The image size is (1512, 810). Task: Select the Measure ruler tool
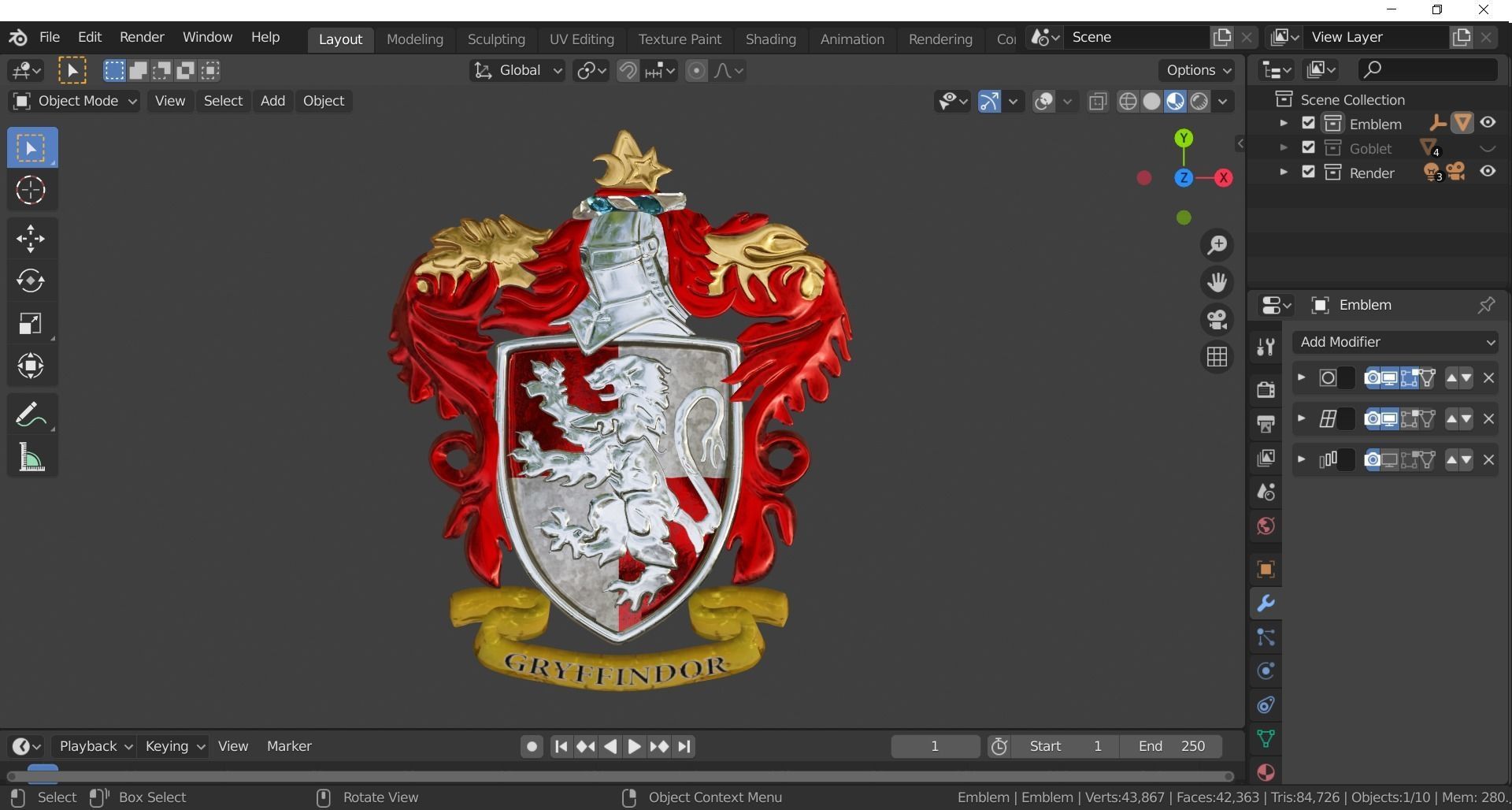[31, 457]
